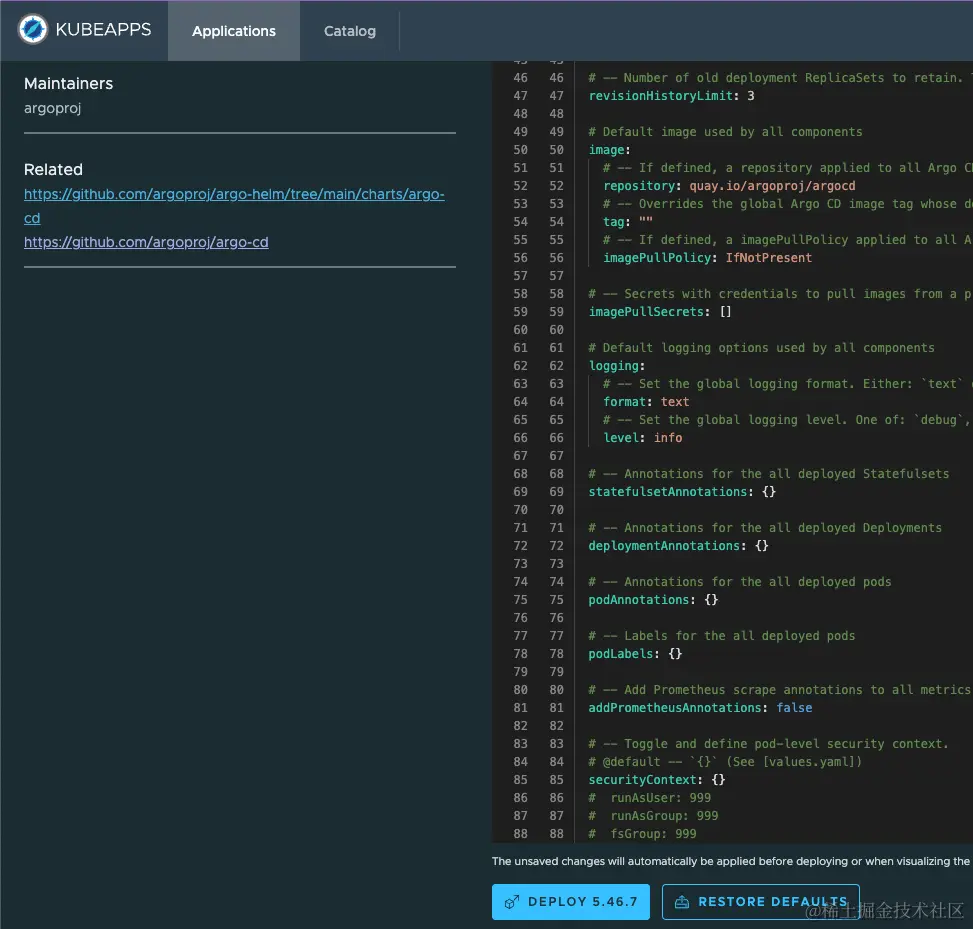Click the 'level: info' line
The width and height of the screenshot is (973, 929).
[x=642, y=438]
